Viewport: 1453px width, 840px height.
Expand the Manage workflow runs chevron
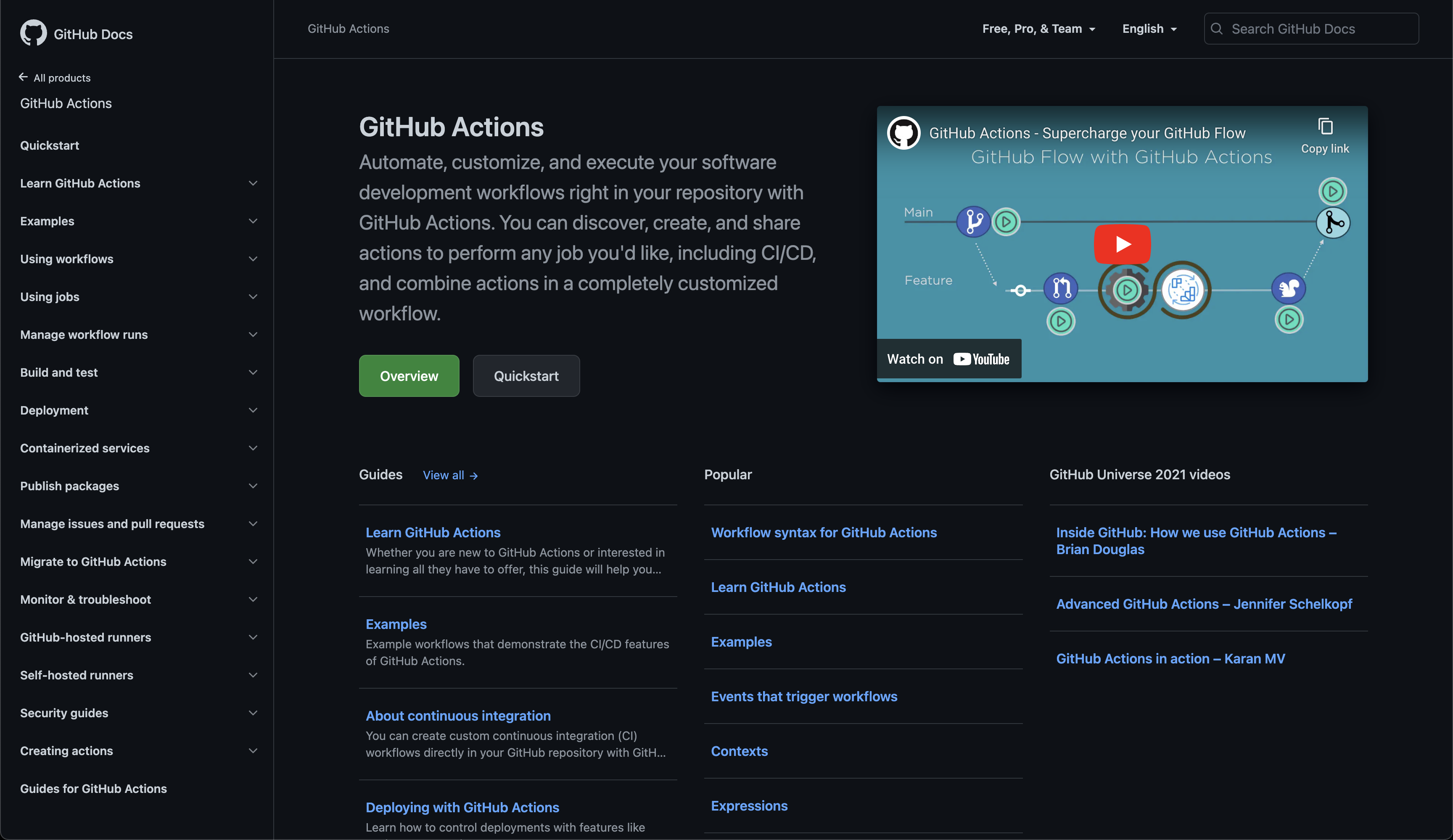click(x=253, y=334)
